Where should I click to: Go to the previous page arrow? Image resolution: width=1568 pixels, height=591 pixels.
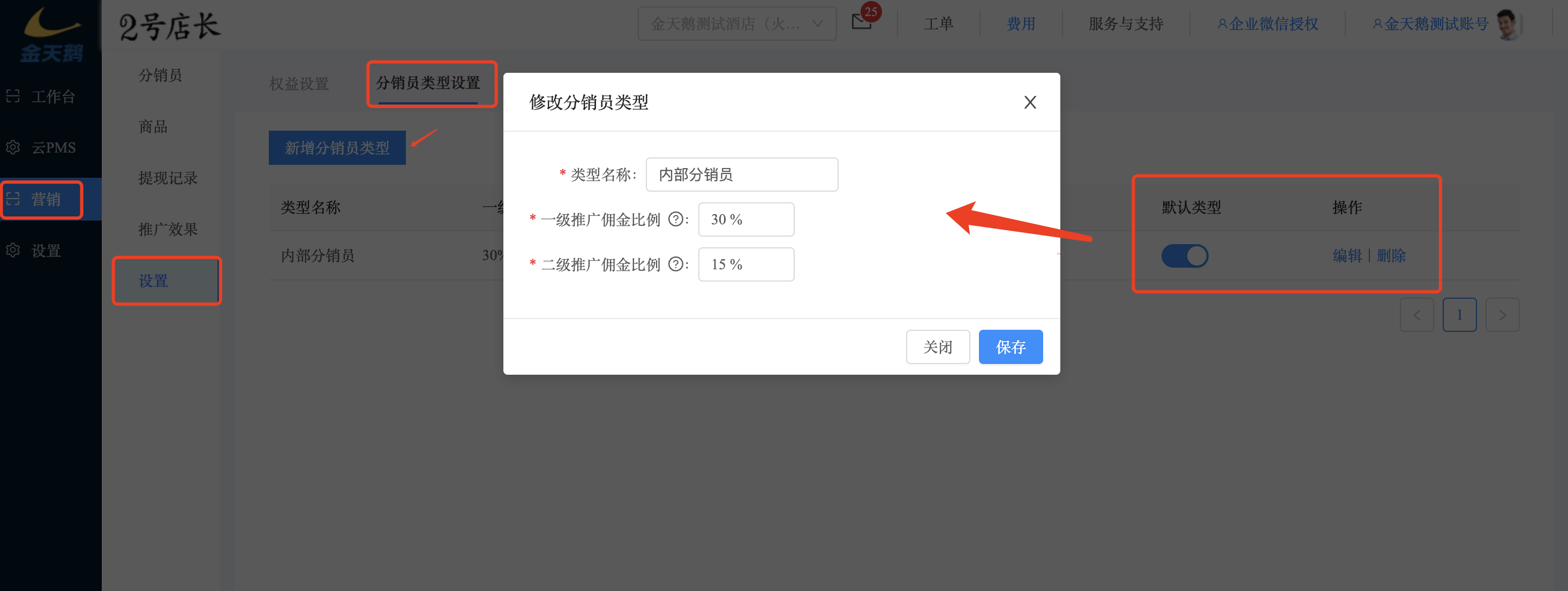(1416, 315)
